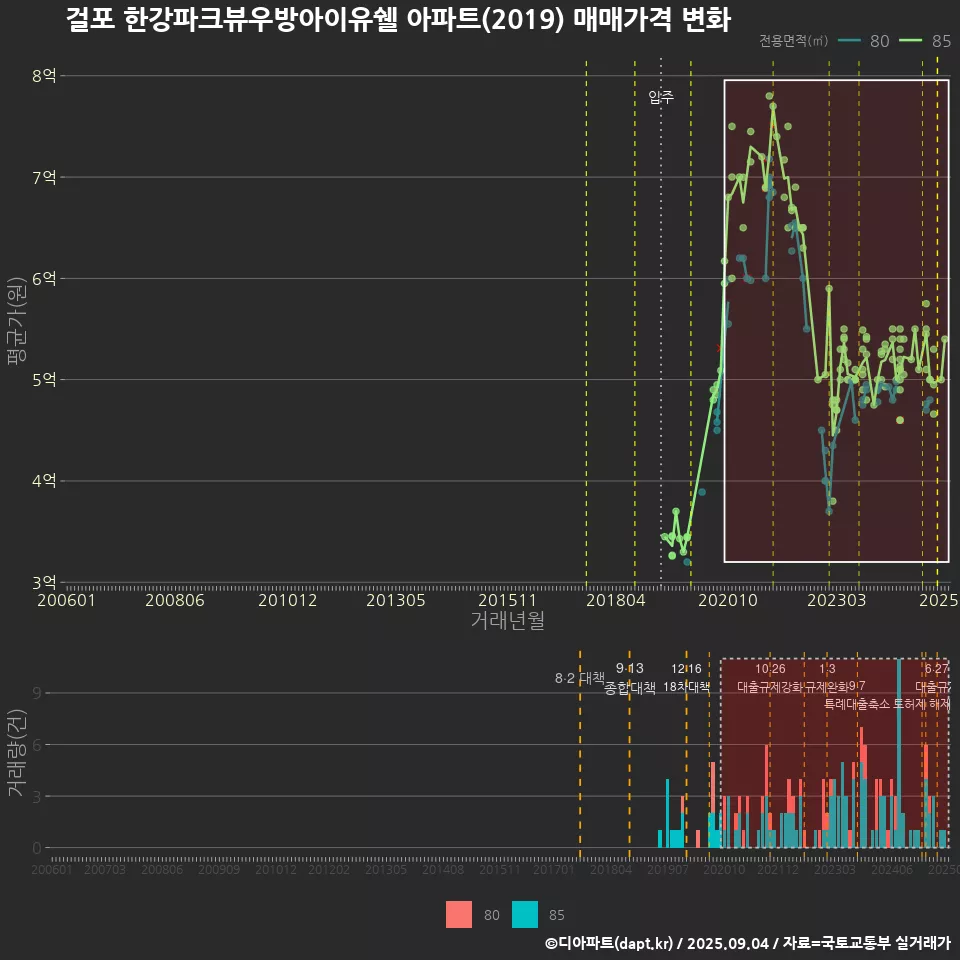The width and height of the screenshot is (960, 960).
Task: Click the 거래량(건) axis title
Action: [16, 753]
